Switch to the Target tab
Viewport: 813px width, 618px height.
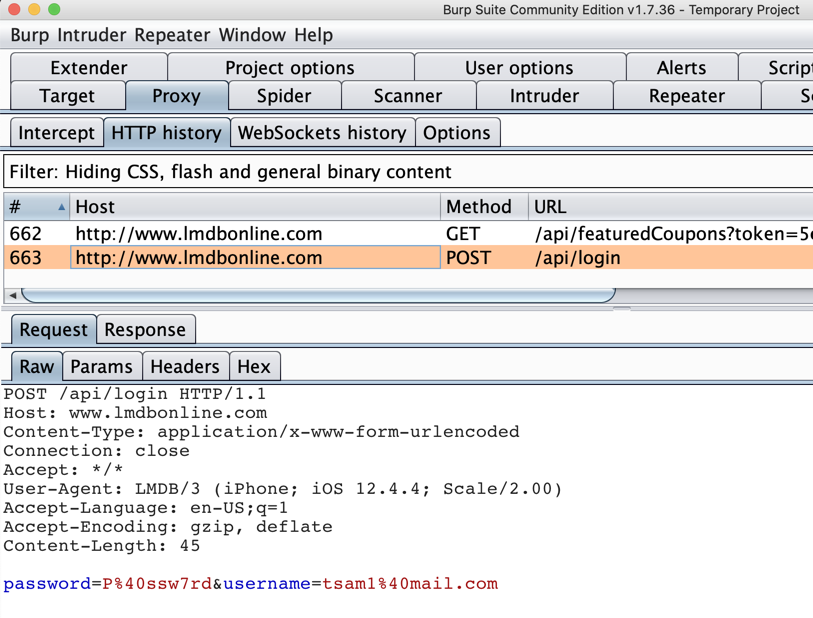click(67, 95)
